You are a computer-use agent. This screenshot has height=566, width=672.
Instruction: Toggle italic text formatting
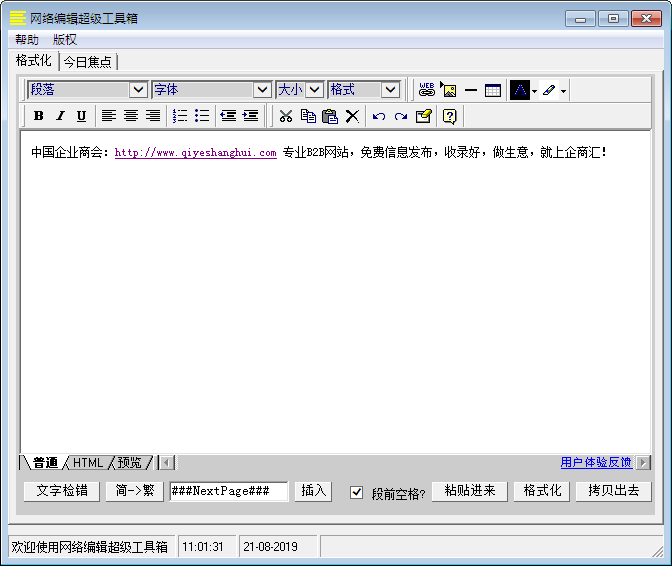click(60, 116)
